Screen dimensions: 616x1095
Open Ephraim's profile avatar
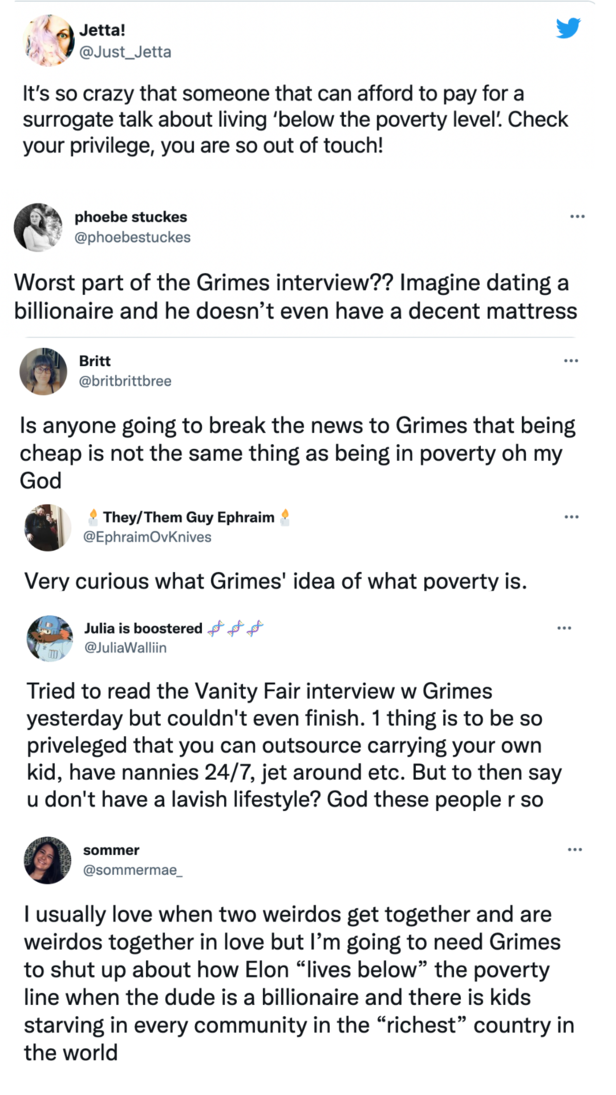click(47, 527)
